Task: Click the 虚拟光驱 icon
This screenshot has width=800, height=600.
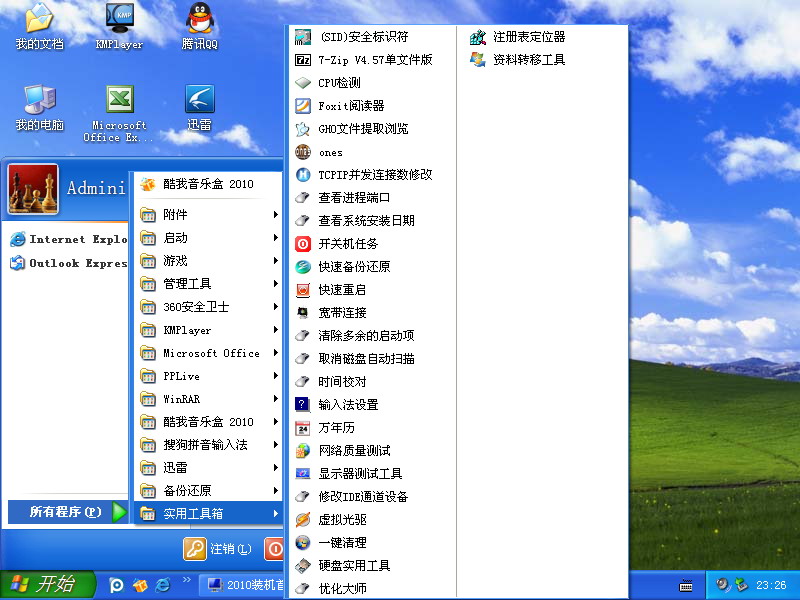Action: click(303, 519)
